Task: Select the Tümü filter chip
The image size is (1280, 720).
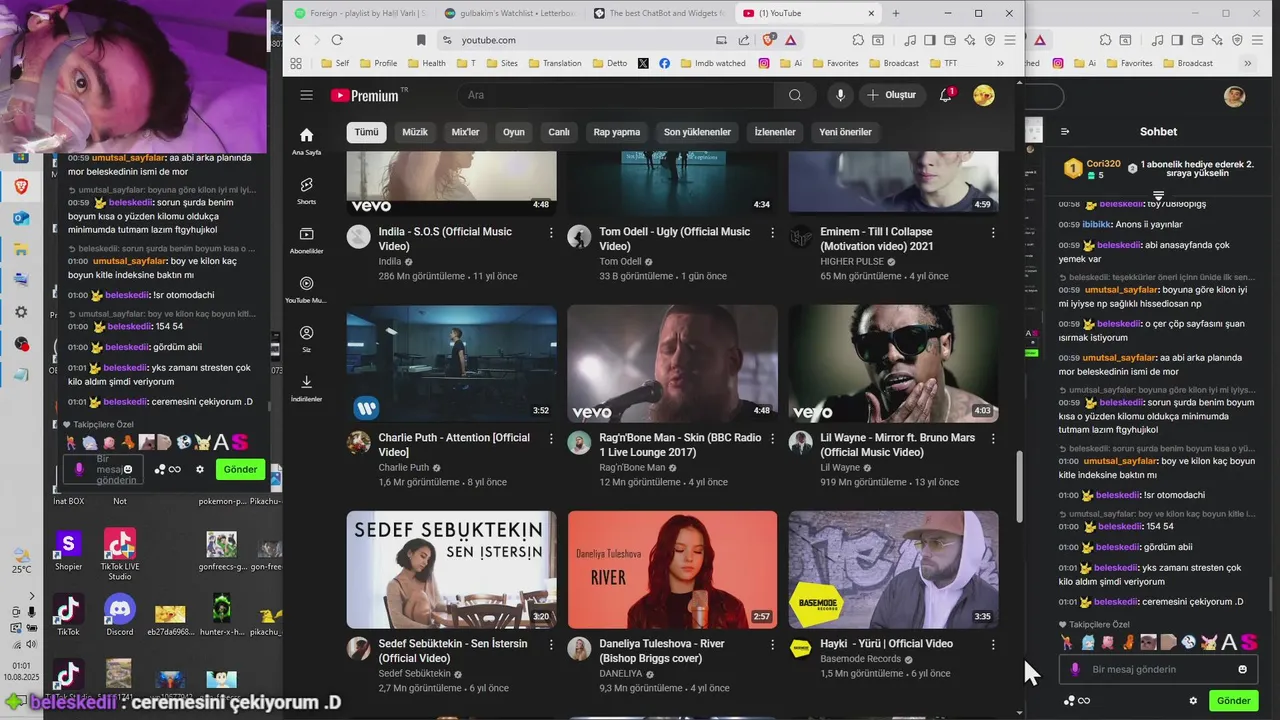Action: (x=367, y=132)
